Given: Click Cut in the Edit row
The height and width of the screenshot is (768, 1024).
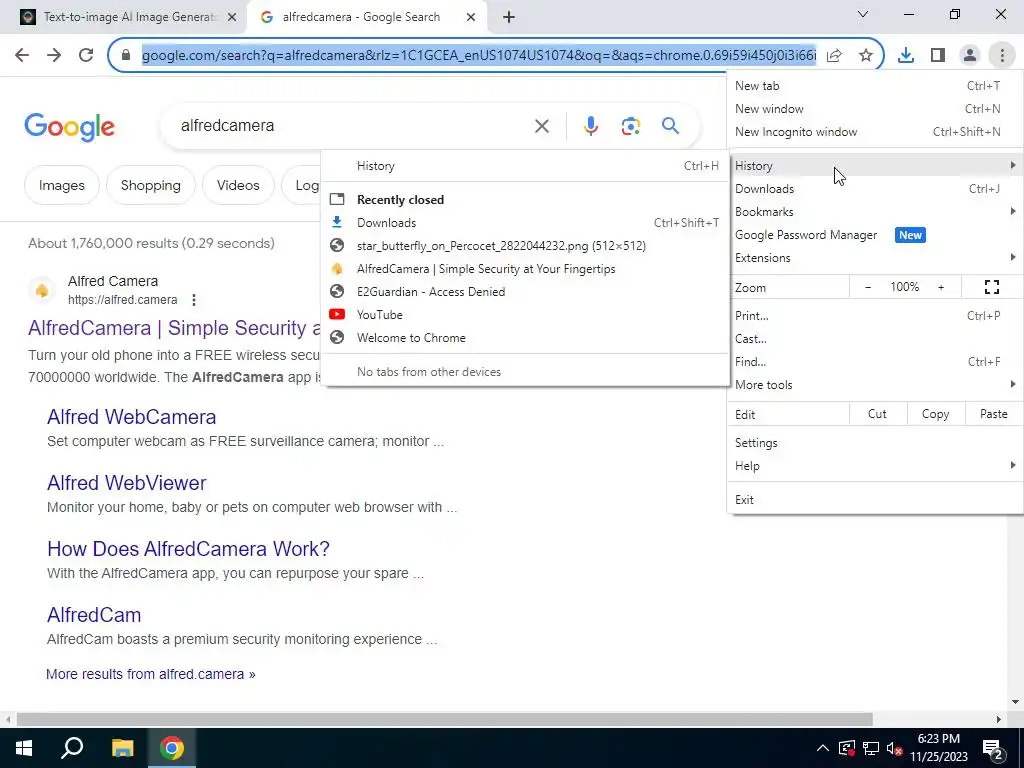Looking at the screenshot, I should tap(878, 414).
